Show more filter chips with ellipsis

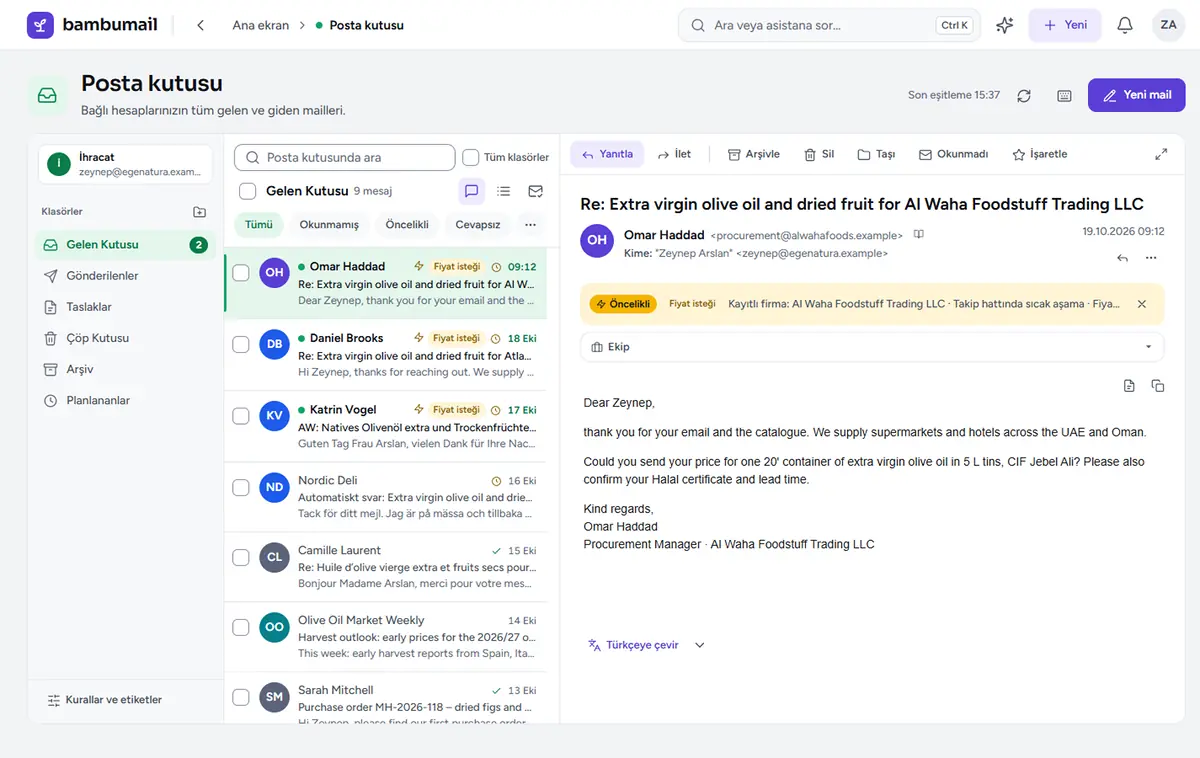pos(530,225)
